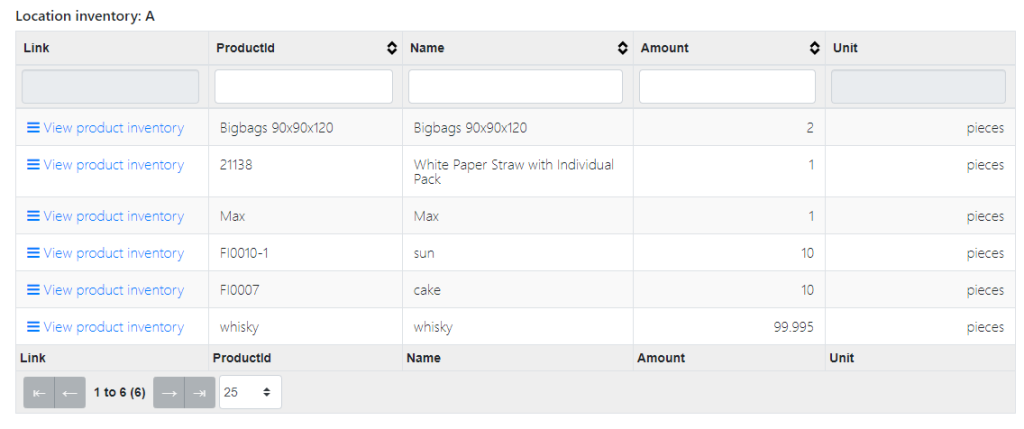Click list icon beside the cake row
The height and width of the screenshot is (429, 1024).
[x=33, y=289]
